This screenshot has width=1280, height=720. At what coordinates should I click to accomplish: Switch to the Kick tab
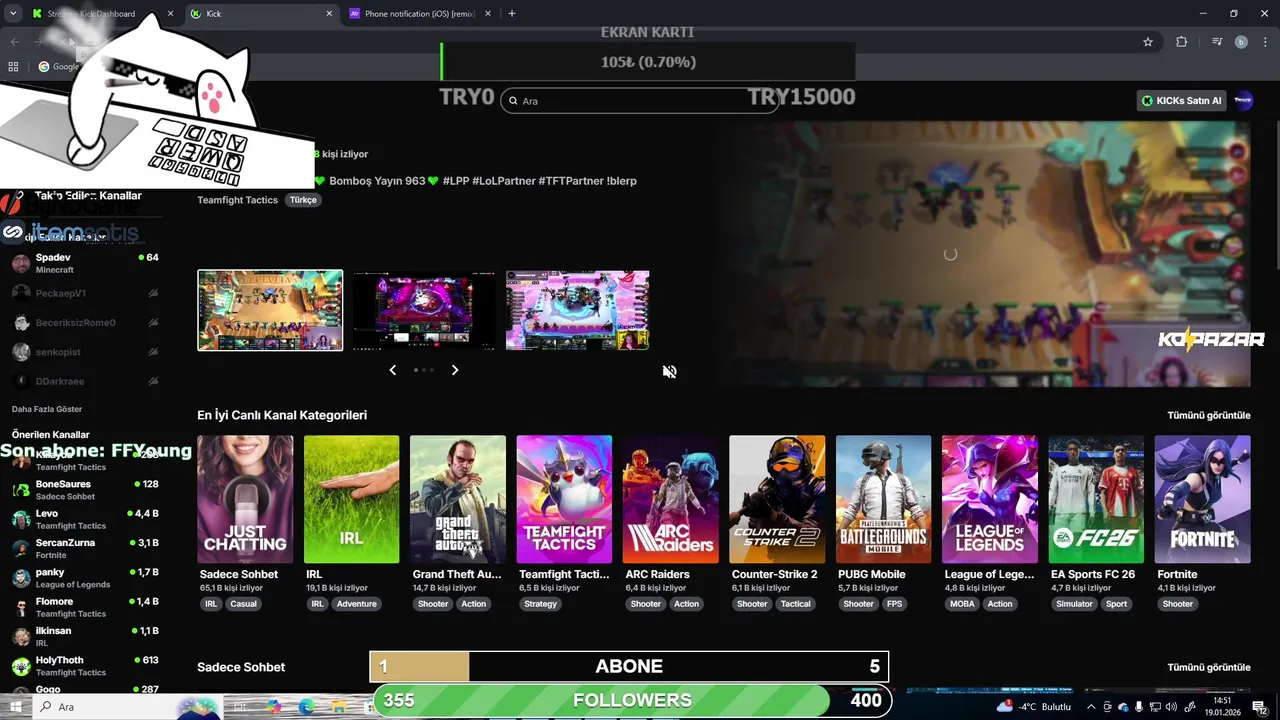262,14
